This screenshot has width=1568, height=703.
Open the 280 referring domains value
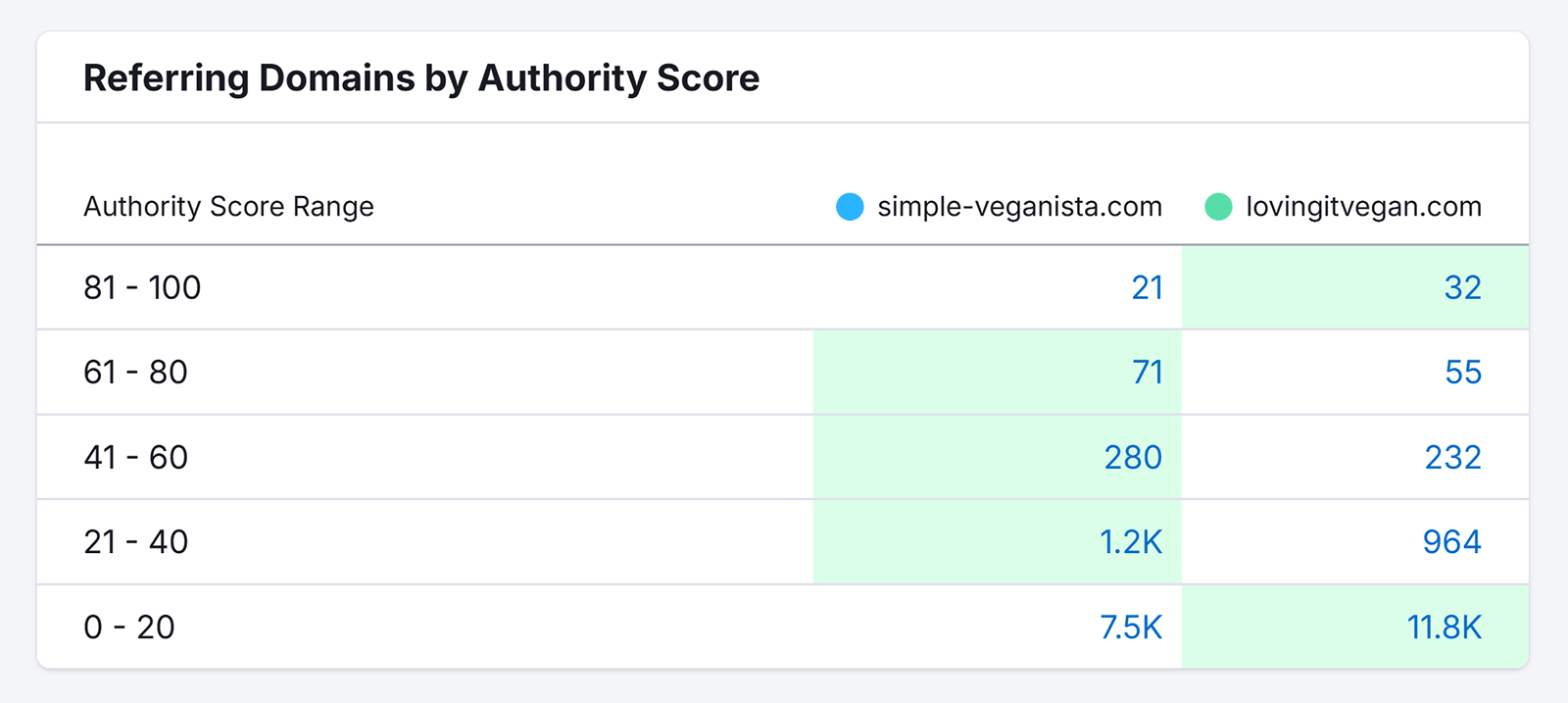click(x=1133, y=457)
